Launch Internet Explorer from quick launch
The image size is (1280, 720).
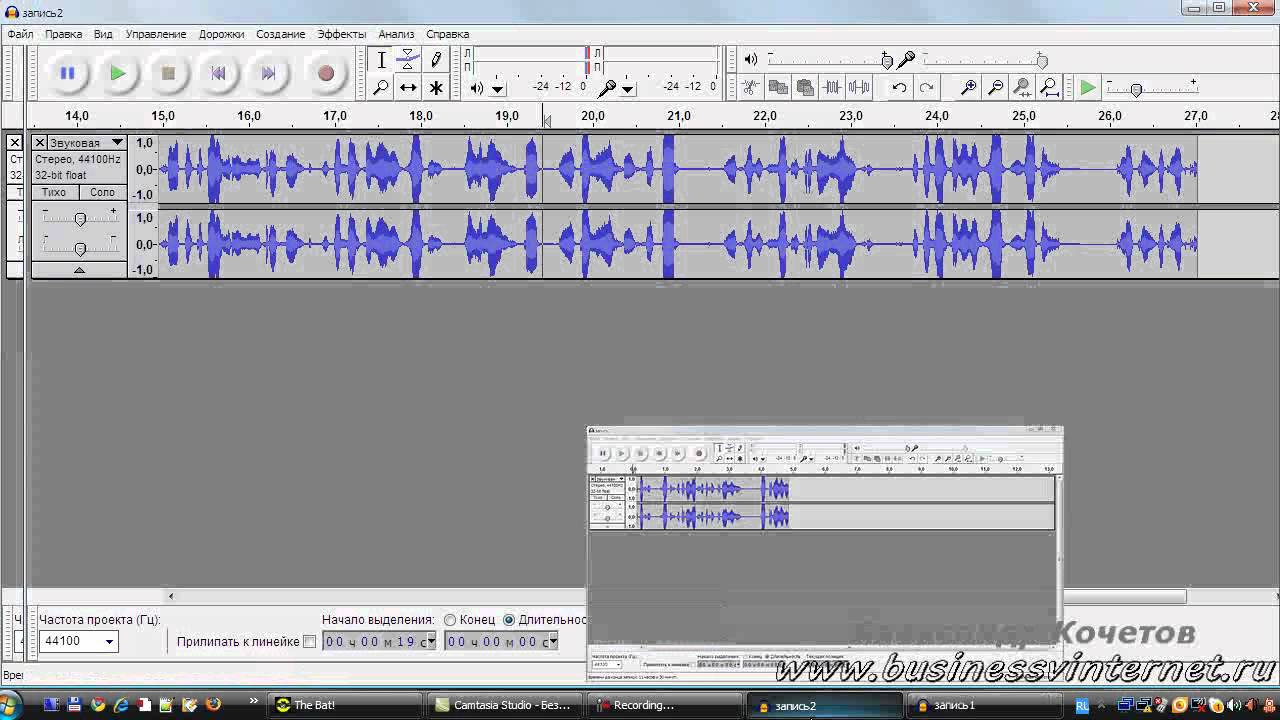pyautogui.click(x=121, y=705)
